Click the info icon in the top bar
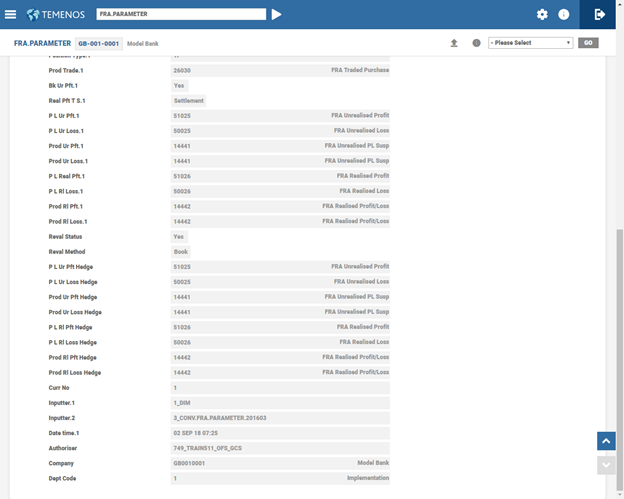The image size is (624, 499). pos(564,14)
